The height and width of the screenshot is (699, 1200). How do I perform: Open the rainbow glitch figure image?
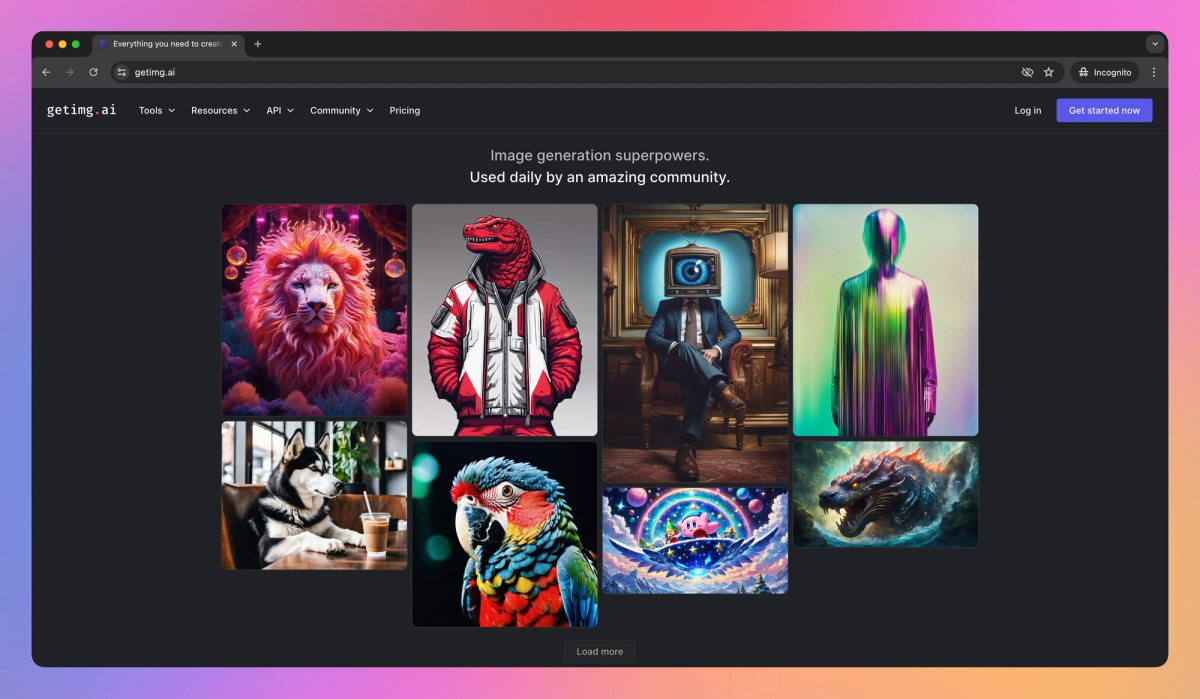[x=885, y=320]
